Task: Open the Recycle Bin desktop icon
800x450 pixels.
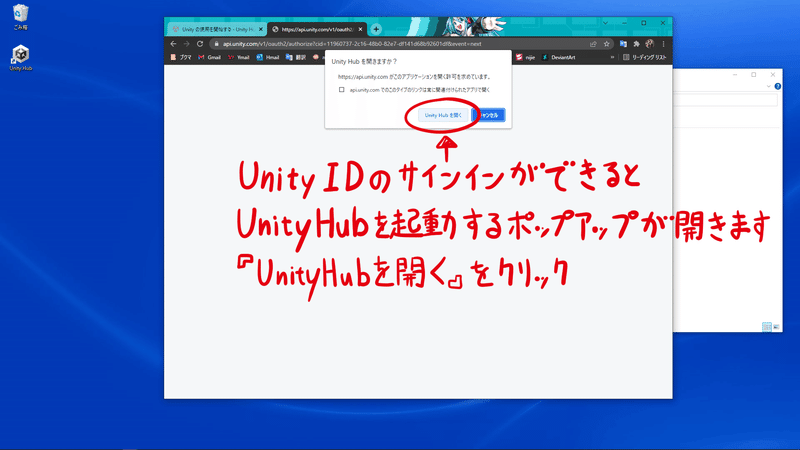Action: (20, 16)
